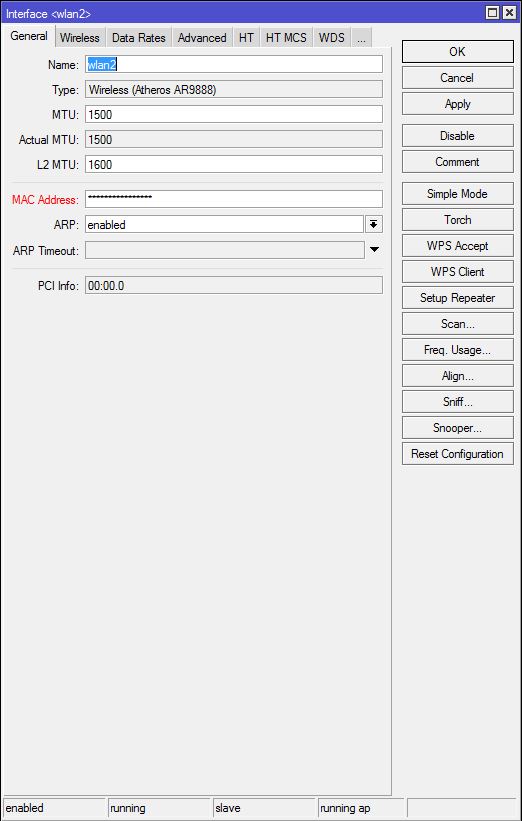This screenshot has width=522, height=821.
Task: Click the Type field value
Action: (234, 90)
